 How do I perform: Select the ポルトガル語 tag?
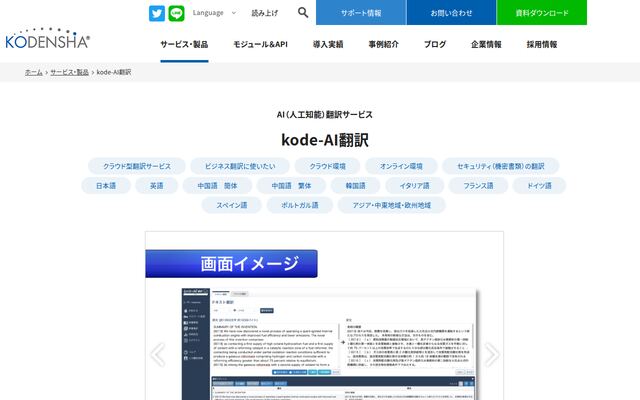click(x=300, y=205)
